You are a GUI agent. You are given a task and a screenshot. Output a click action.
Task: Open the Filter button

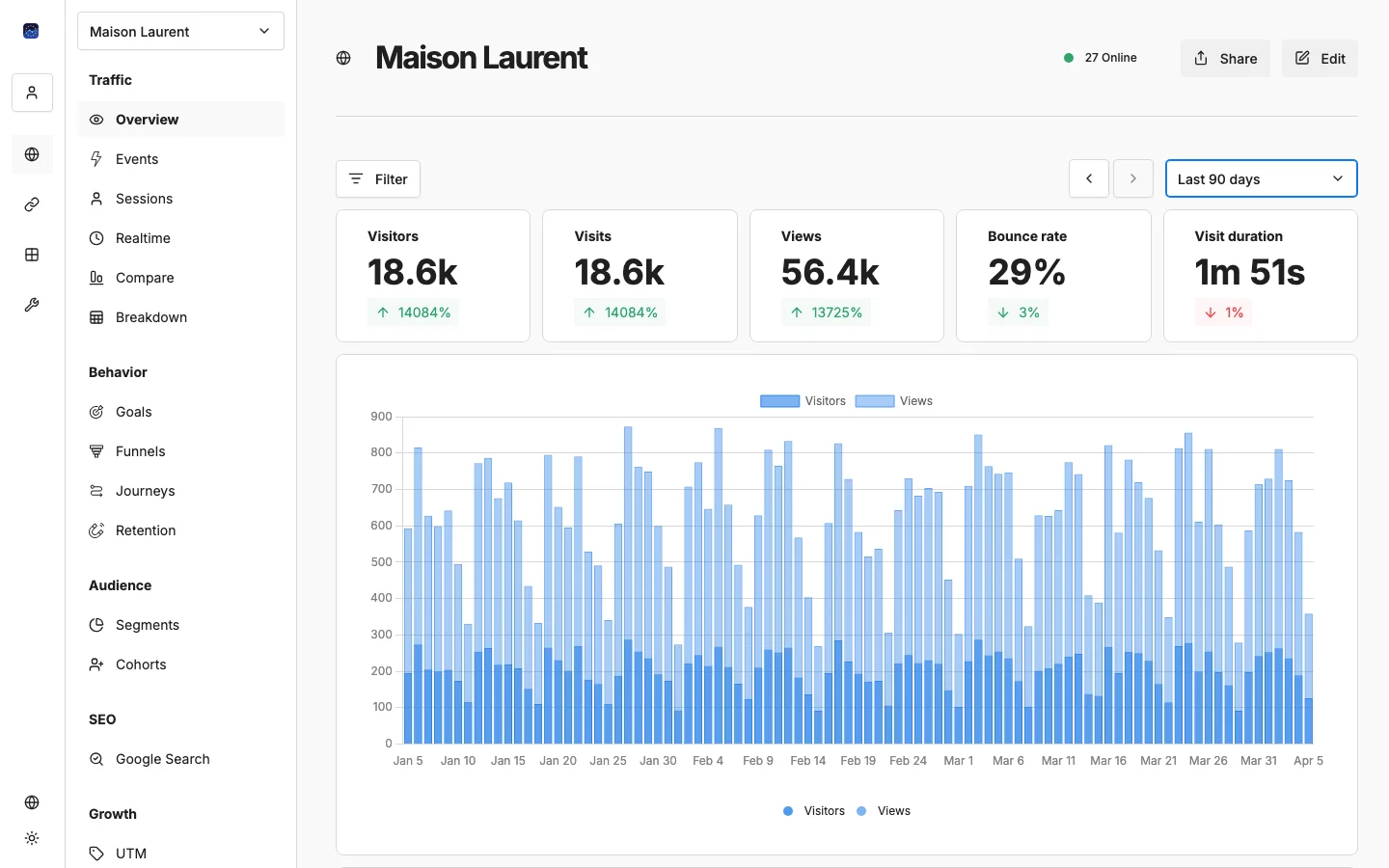[x=378, y=178]
